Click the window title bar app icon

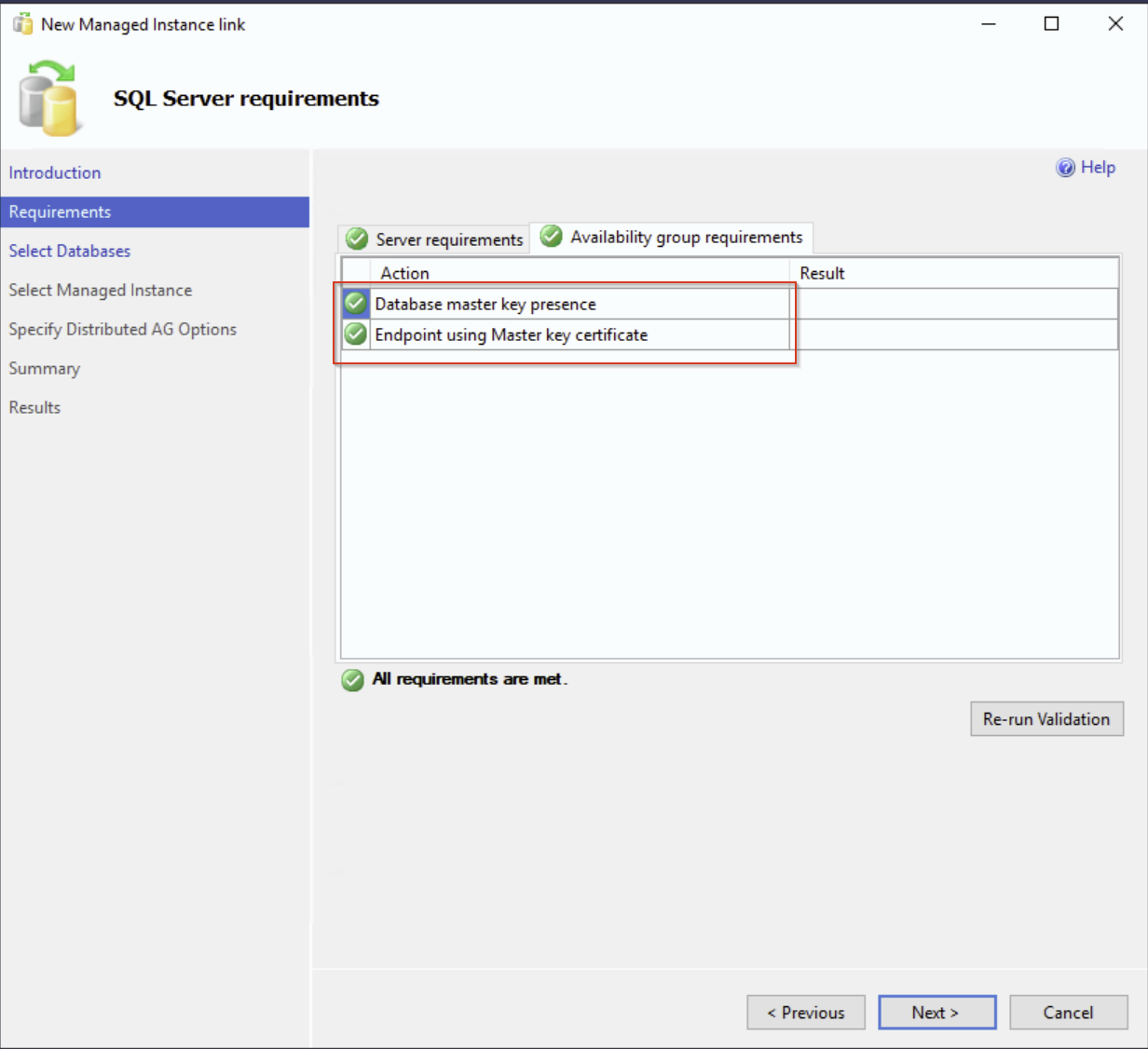tap(22, 23)
